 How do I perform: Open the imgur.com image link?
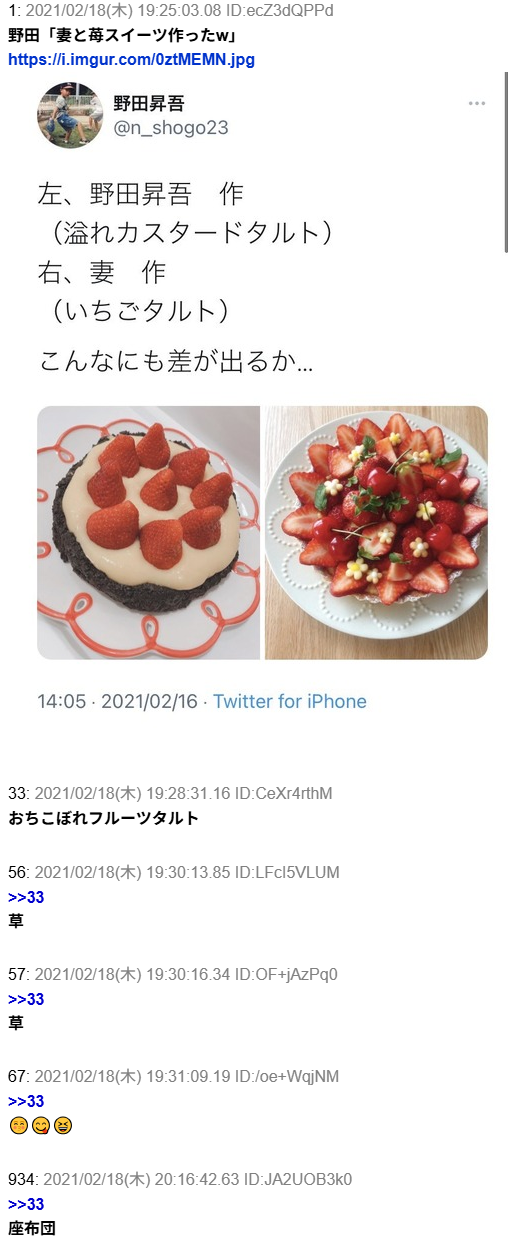(131, 60)
